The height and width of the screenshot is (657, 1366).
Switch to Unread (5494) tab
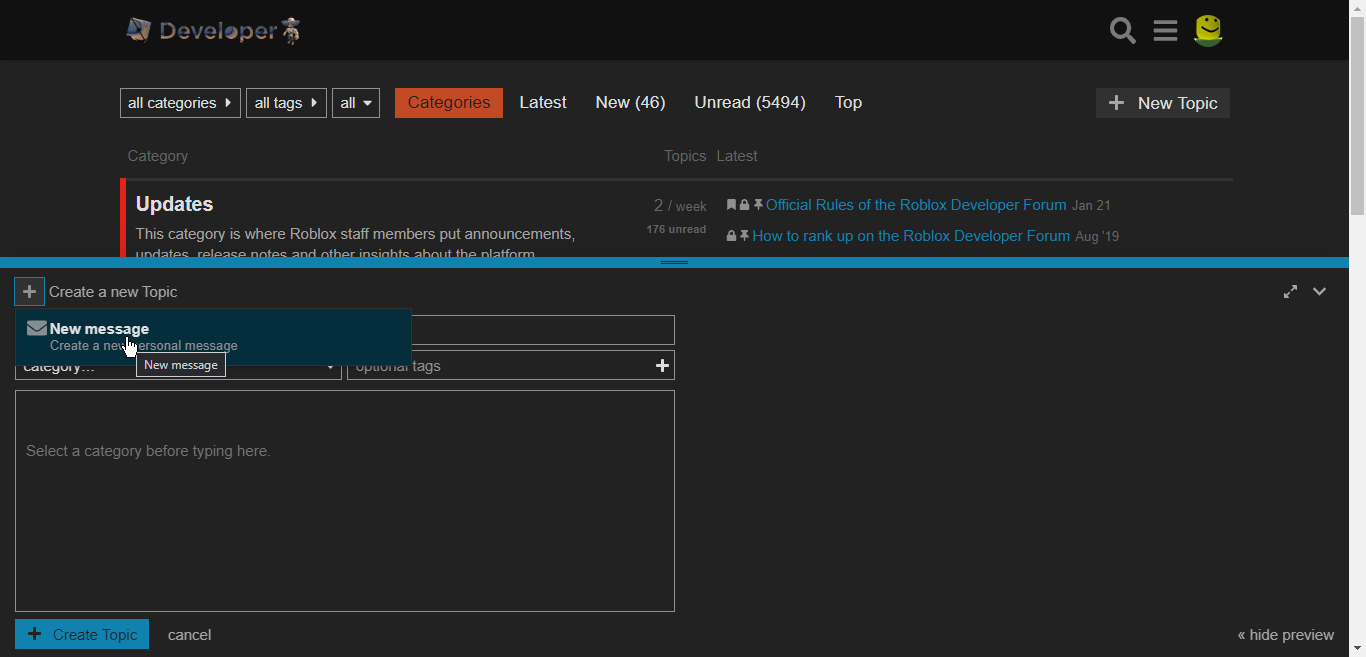click(x=750, y=103)
